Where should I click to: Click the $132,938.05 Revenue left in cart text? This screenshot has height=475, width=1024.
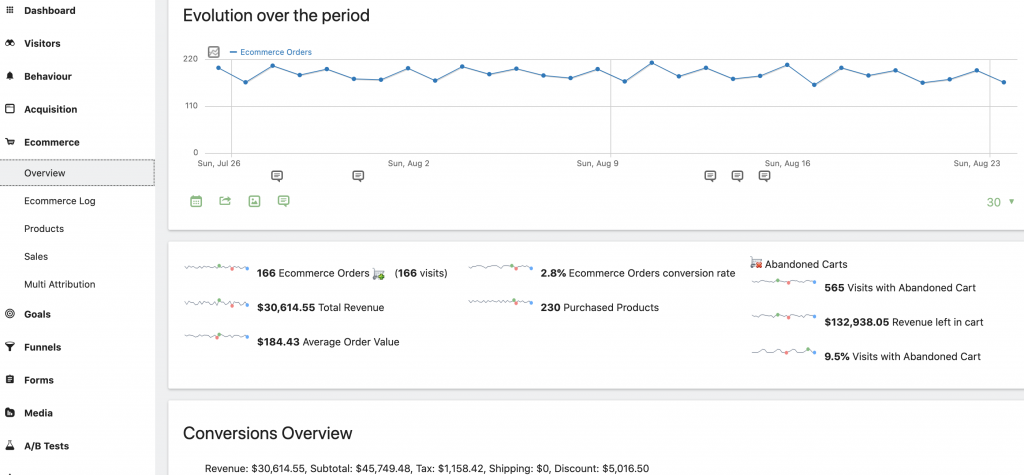pyautogui.click(x=904, y=322)
